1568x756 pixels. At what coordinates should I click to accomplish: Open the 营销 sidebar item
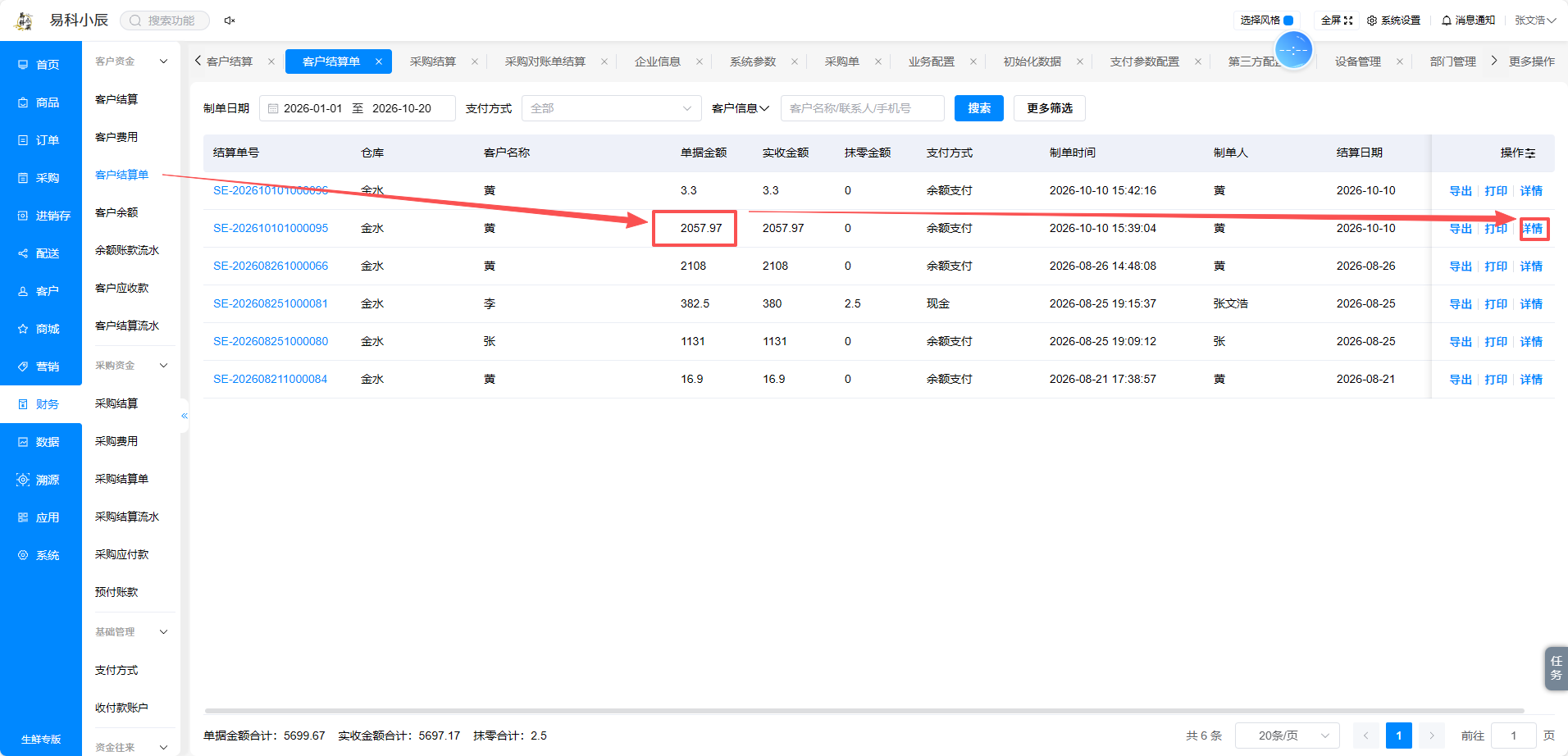point(40,367)
